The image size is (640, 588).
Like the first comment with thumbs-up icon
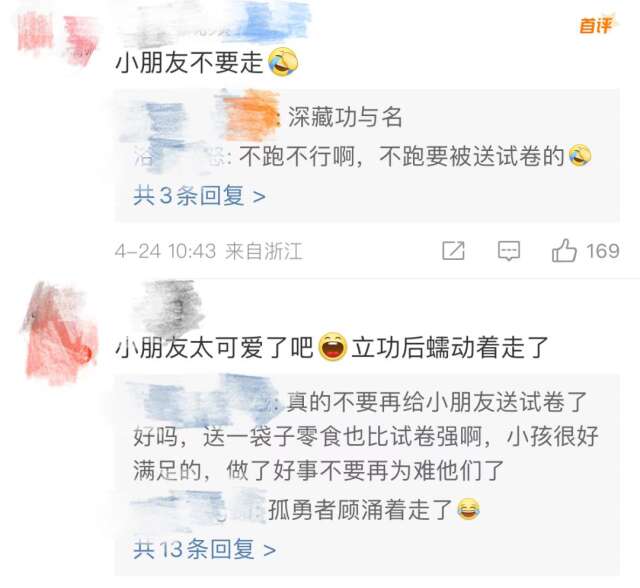(564, 250)
